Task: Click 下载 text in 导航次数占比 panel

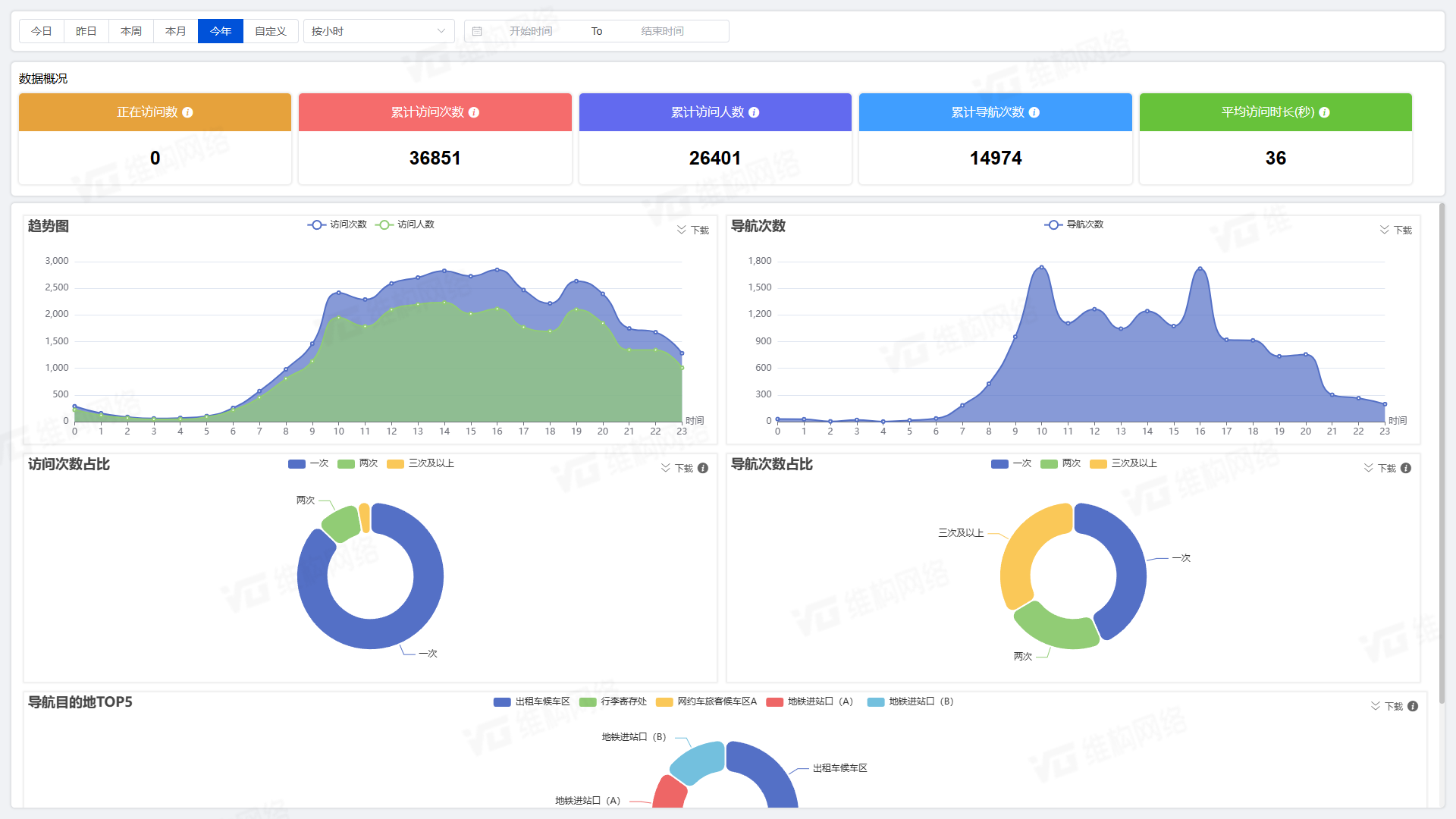Action: pos(1387,469)
